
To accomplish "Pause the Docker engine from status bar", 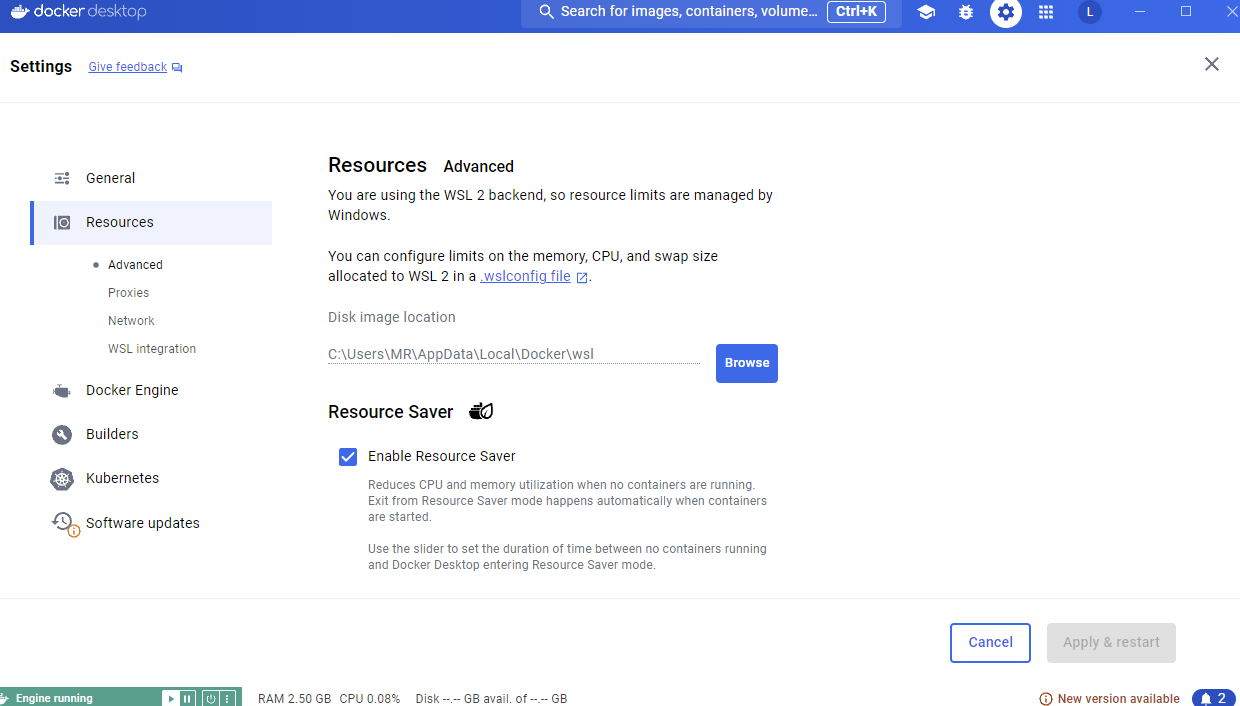I will pyautogui.click(x=187, y=698).
